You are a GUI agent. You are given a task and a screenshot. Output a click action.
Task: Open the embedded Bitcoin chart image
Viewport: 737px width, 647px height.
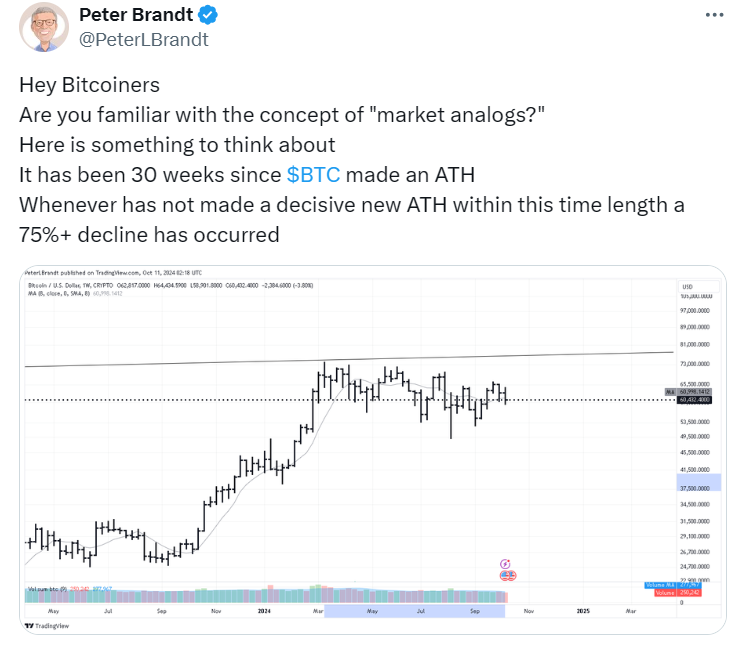pyautogui.click(x=373, y=450)
